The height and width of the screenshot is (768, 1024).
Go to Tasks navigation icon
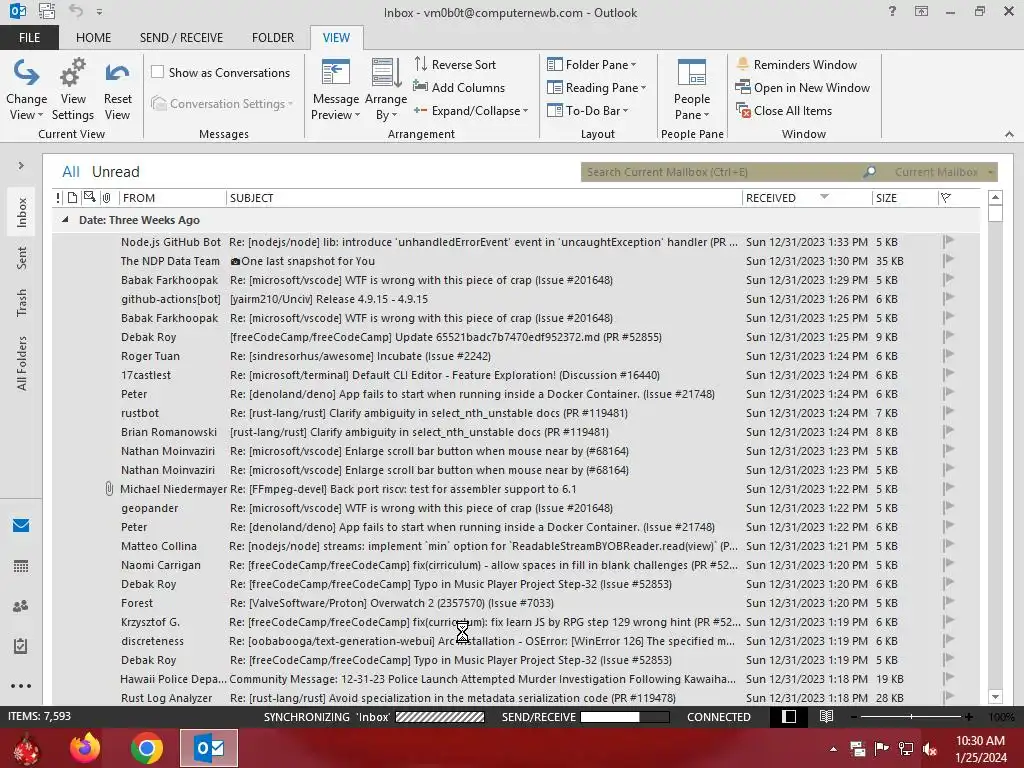coord(21,646)
